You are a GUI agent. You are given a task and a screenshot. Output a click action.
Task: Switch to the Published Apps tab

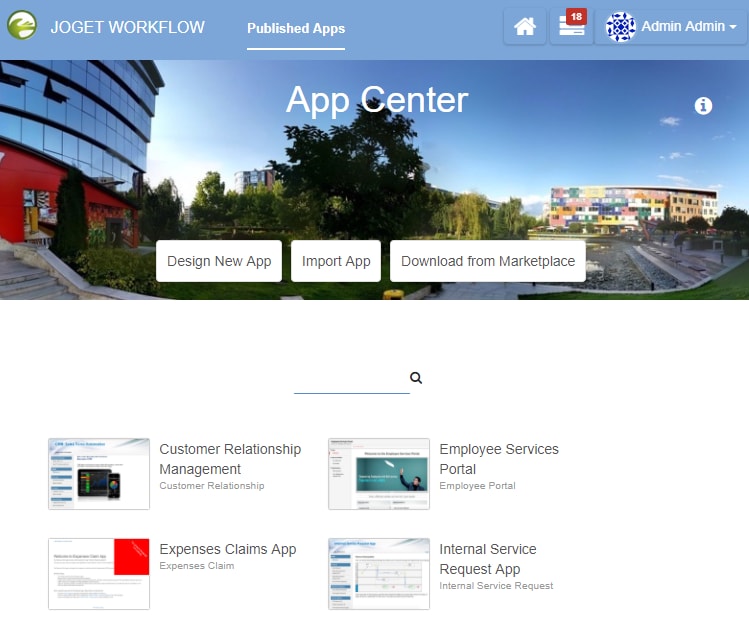(296, 29)
